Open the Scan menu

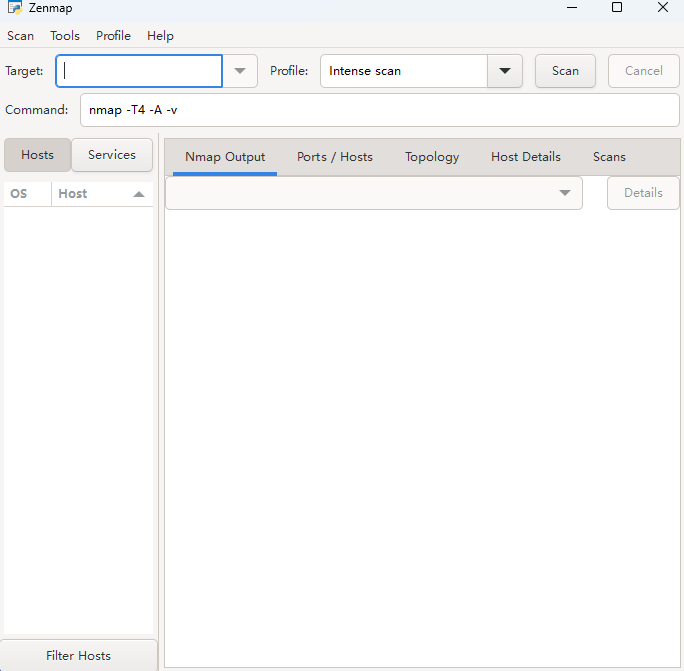20,36
